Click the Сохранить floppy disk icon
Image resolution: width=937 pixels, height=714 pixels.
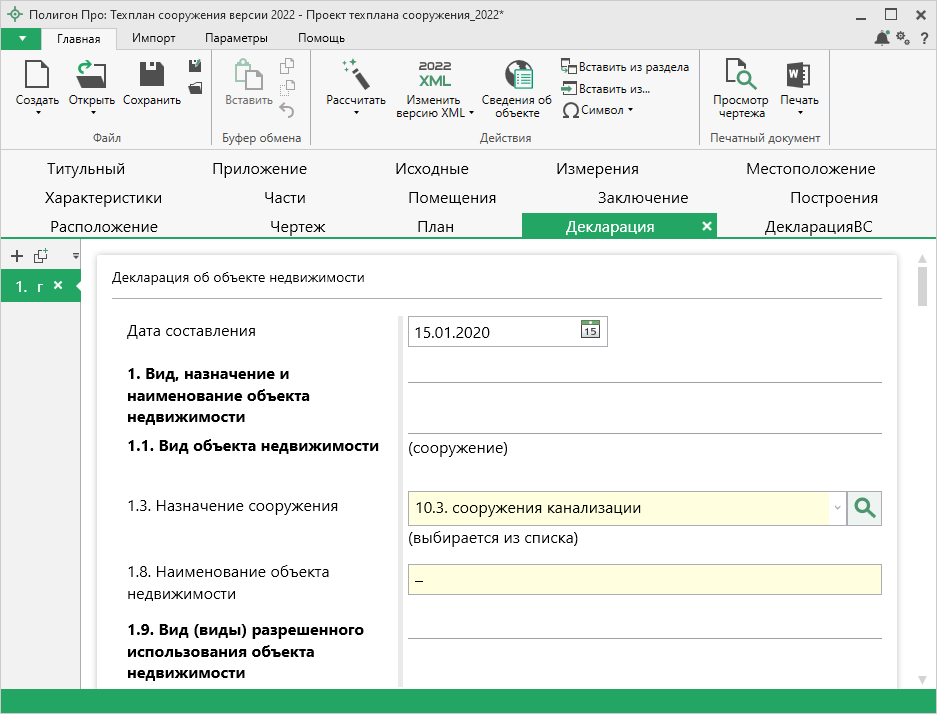click(152, 76)
